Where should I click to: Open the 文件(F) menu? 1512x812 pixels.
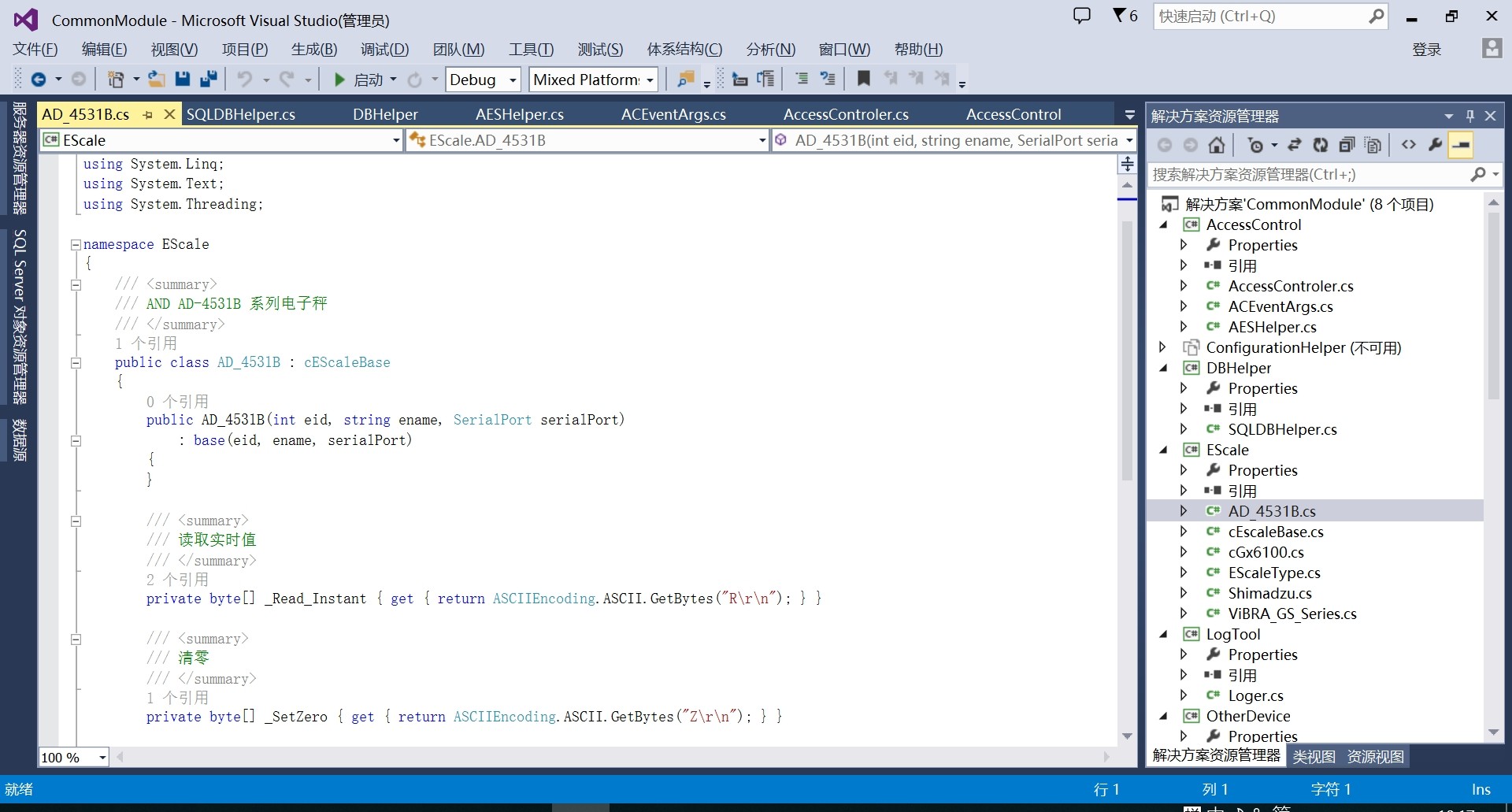pos(35,50)
